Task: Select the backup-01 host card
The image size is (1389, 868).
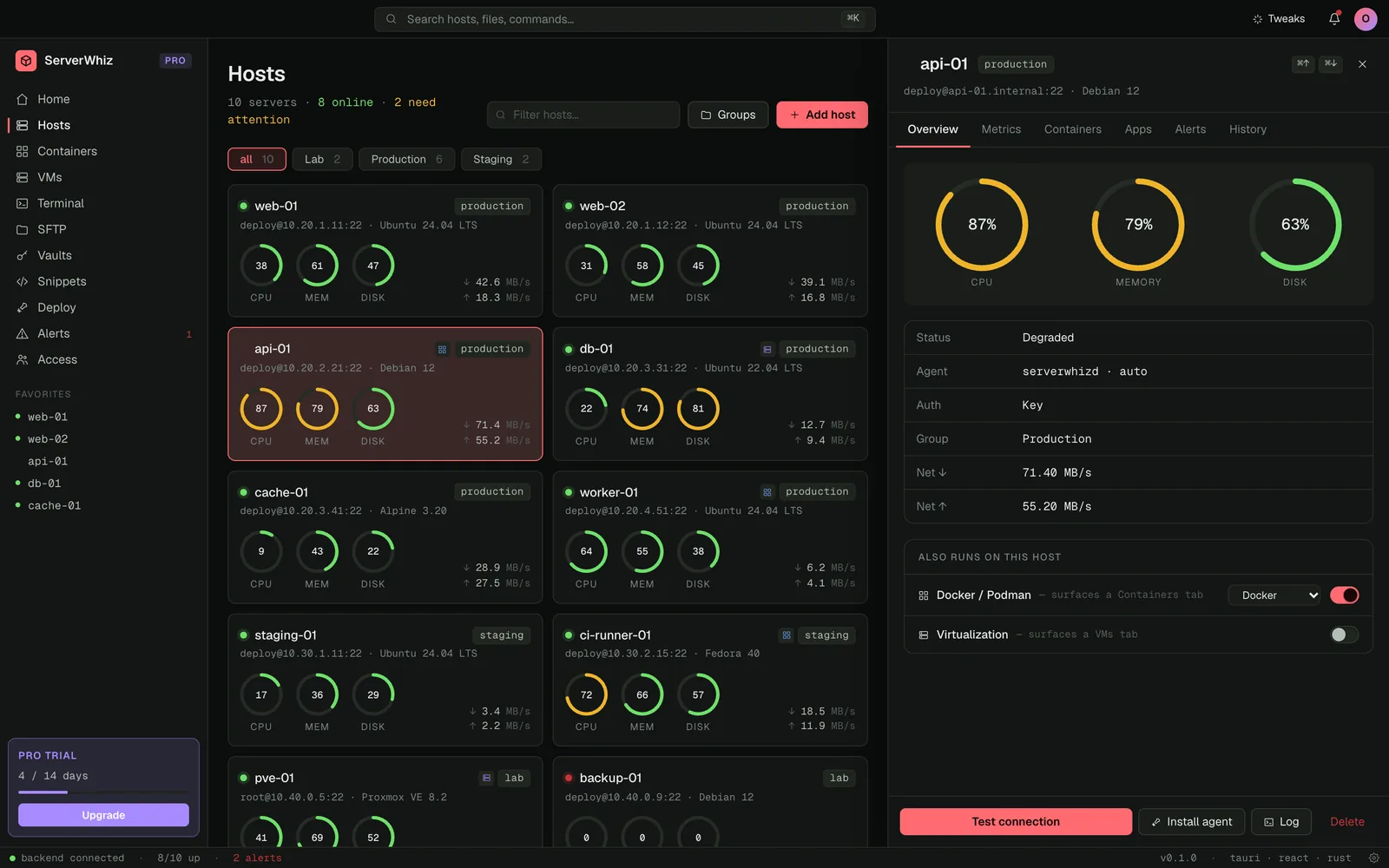Action: 710,802
